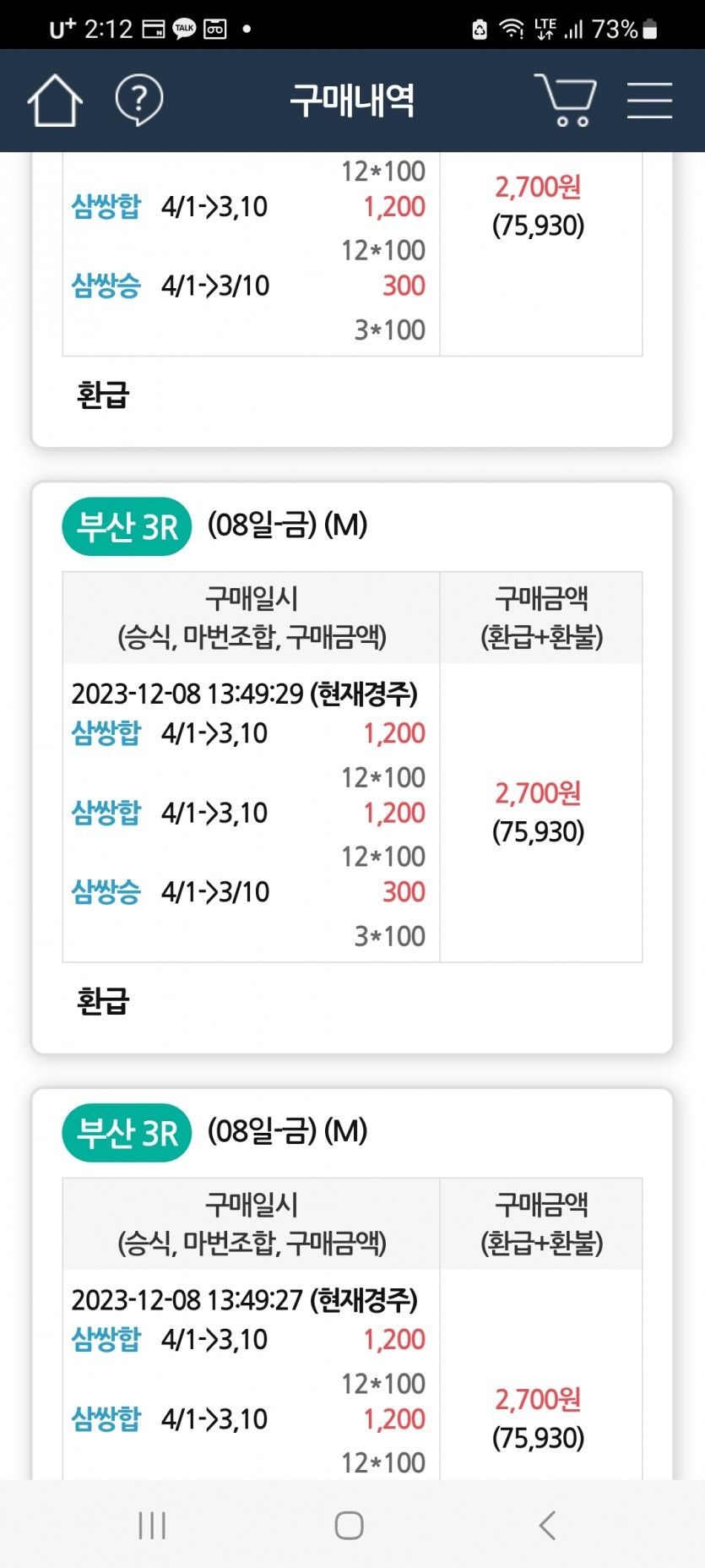705x1568 pixels.
Task: Open the shopping cart icon
Action: click(566, 101)
